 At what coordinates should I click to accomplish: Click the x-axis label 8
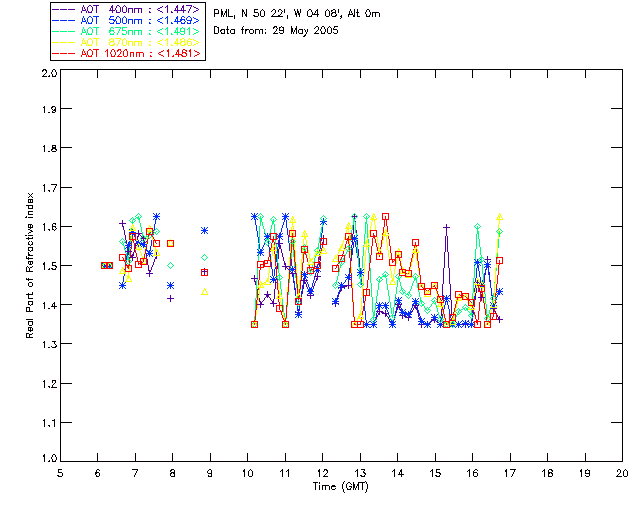tap(172, 473)
